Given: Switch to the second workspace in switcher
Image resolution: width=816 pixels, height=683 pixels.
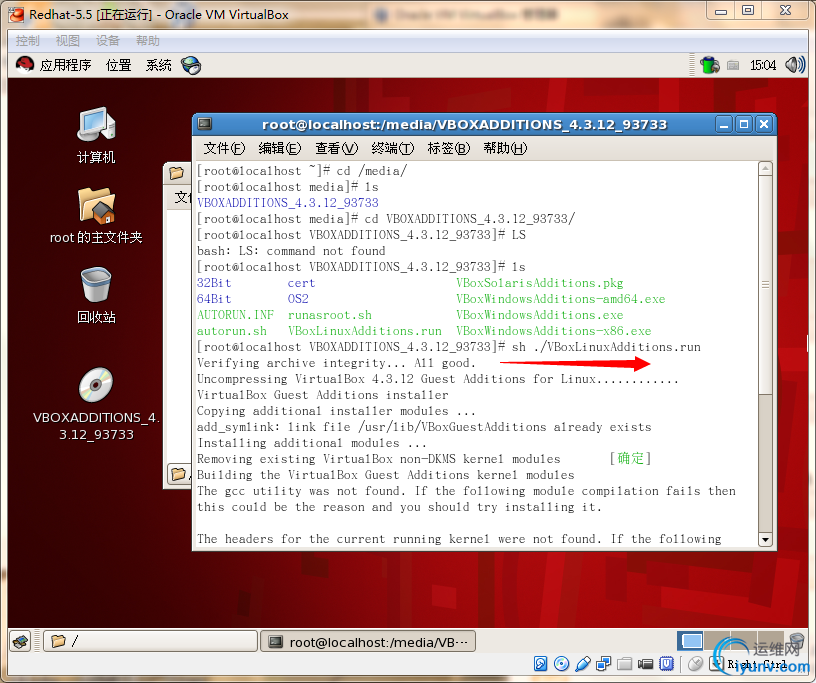Looking at the screenshot, I should point(717,641).
